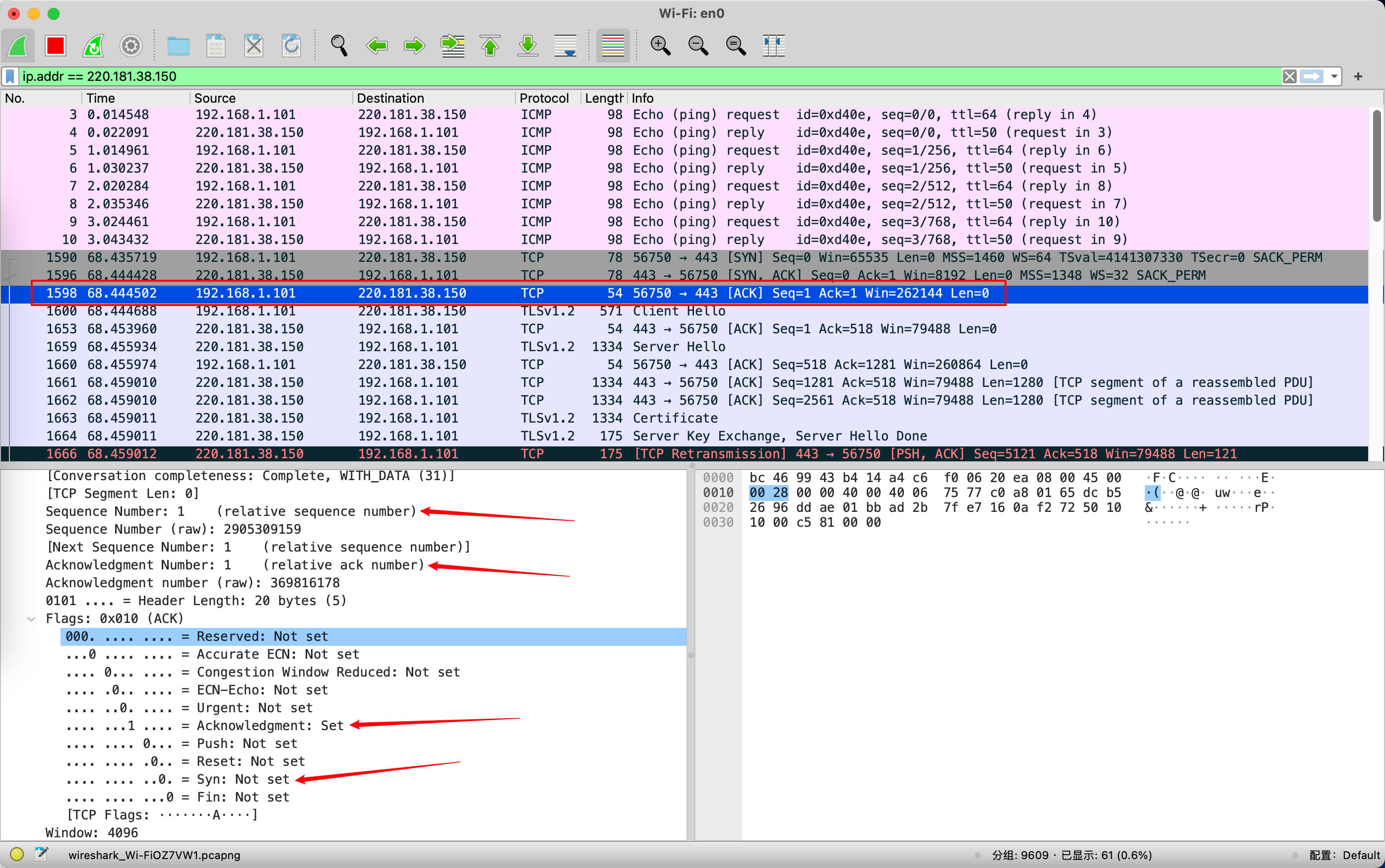Viewport: 1385px width, 868px height.
Task: Sort by the No. column
Action: click(41, 98)
